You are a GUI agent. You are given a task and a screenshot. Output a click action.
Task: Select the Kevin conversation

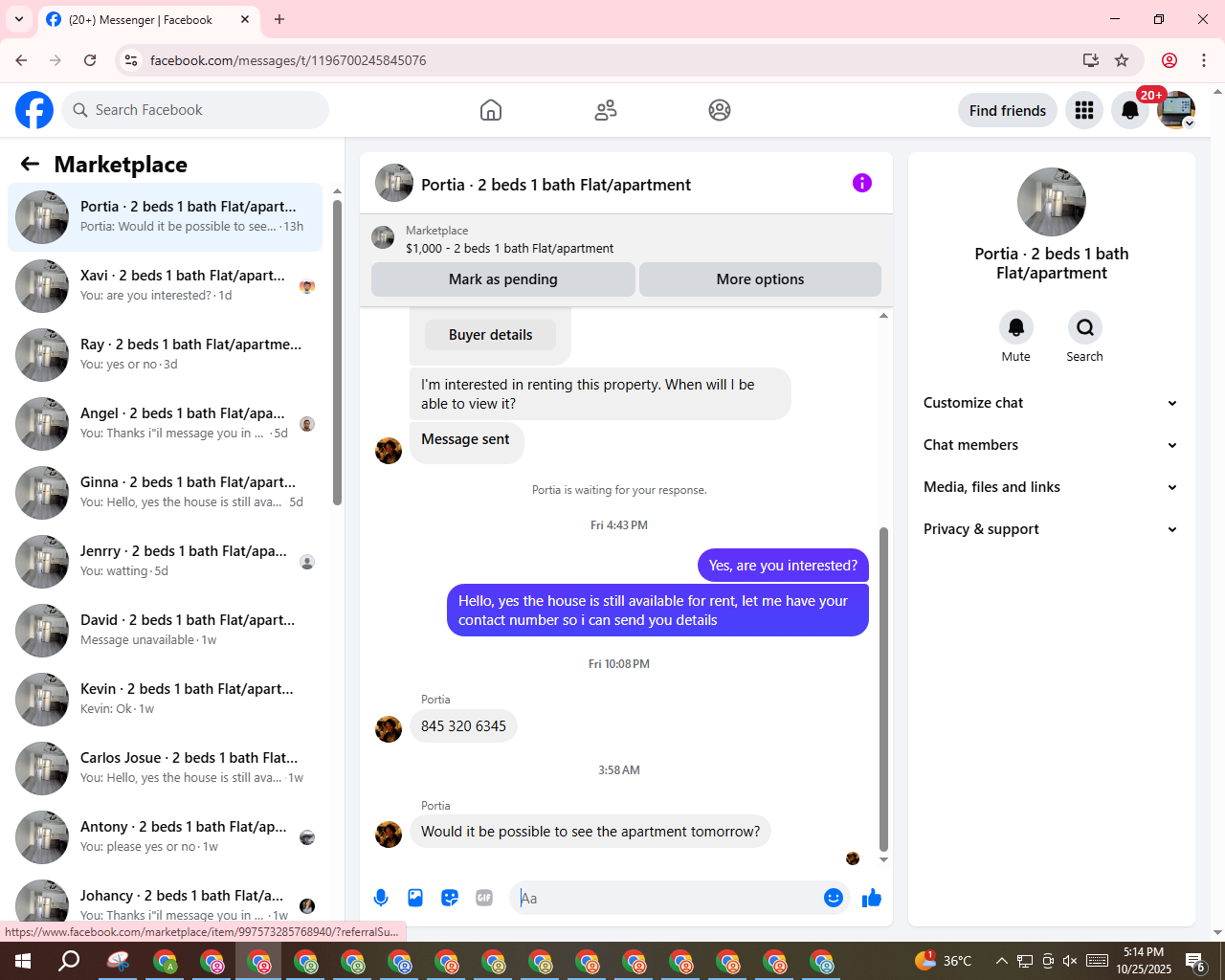click(x=165, y=700)
